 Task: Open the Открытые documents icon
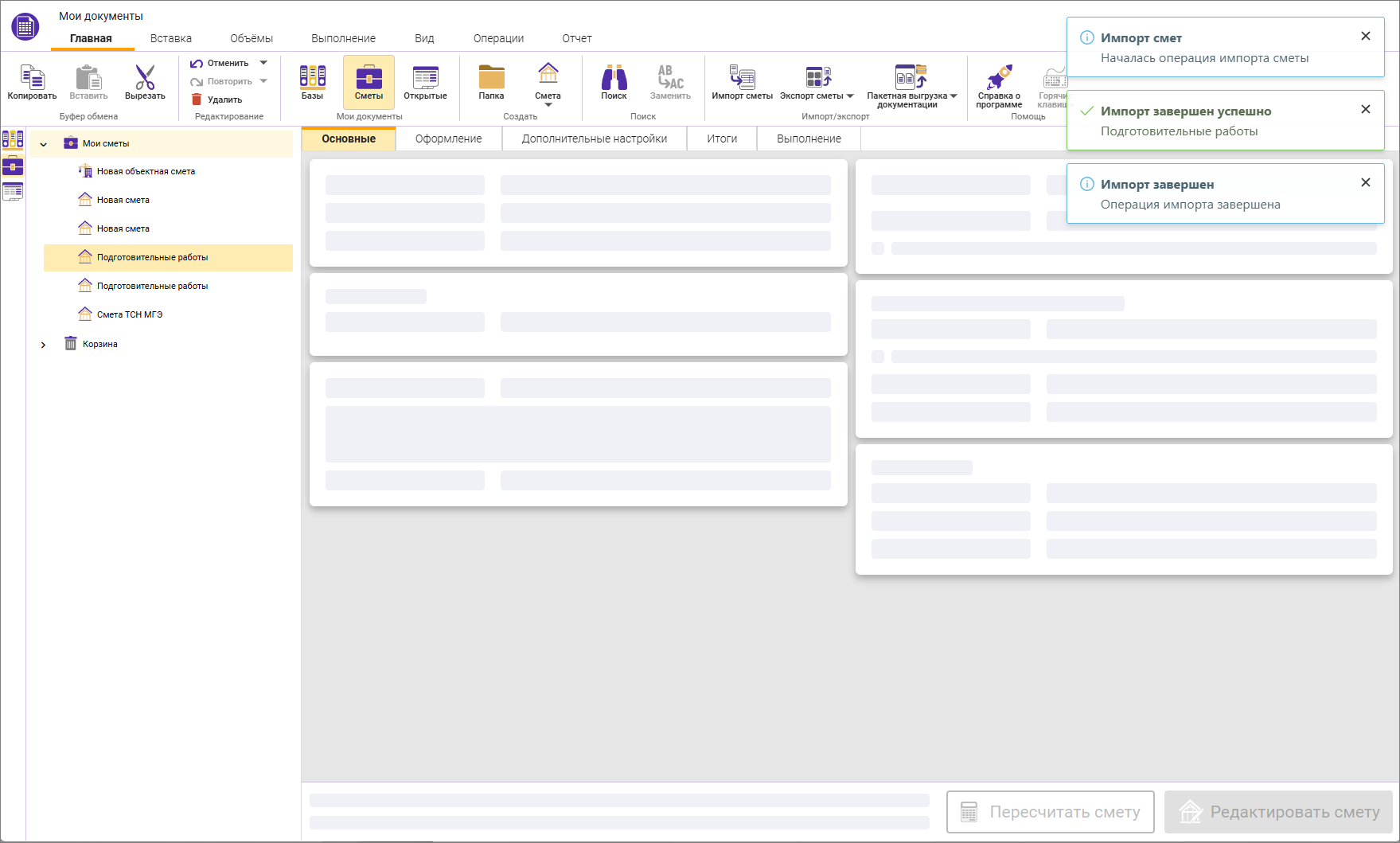(425, 78)
